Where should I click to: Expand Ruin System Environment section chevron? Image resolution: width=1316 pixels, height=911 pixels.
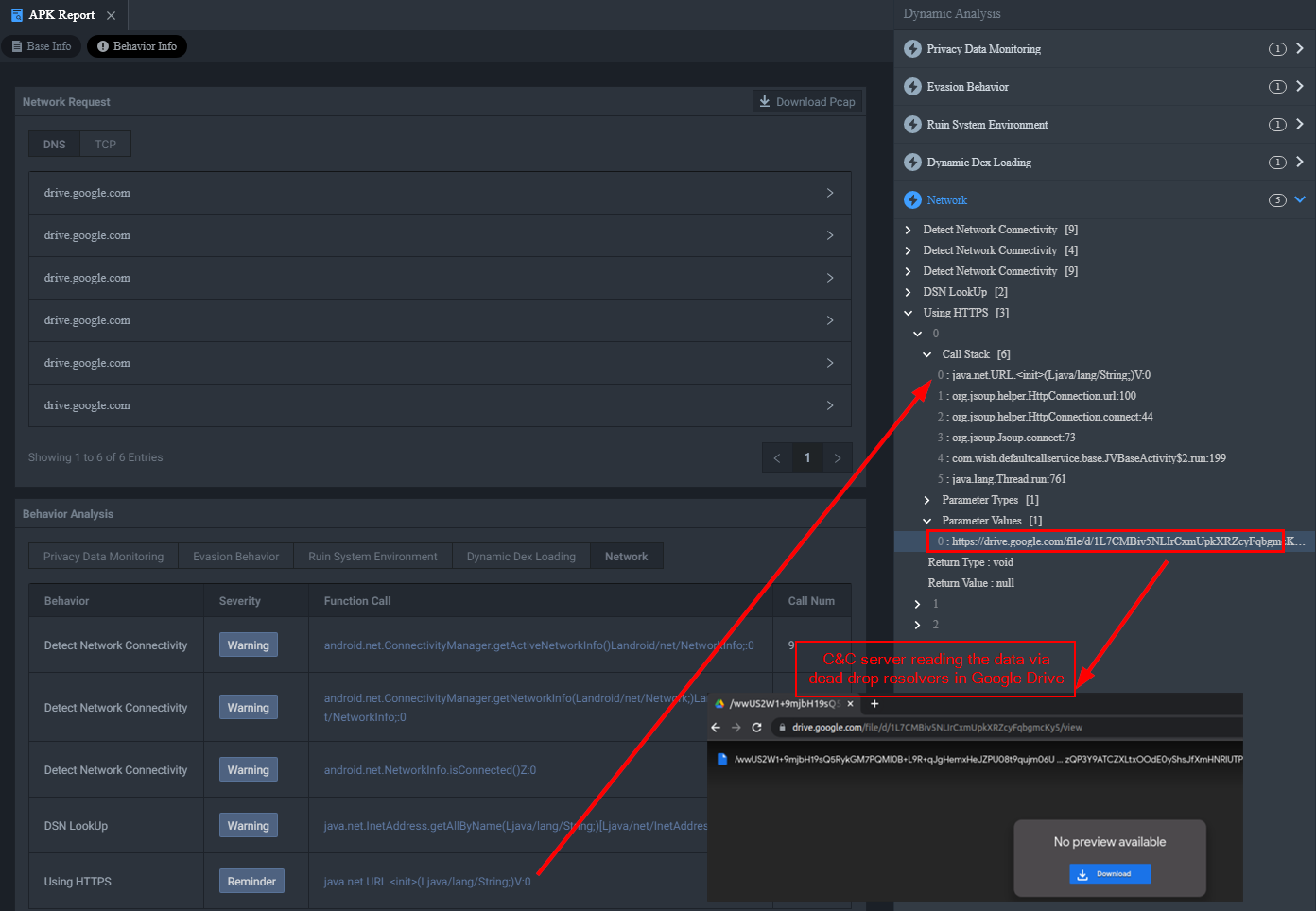pos(1300,124)
